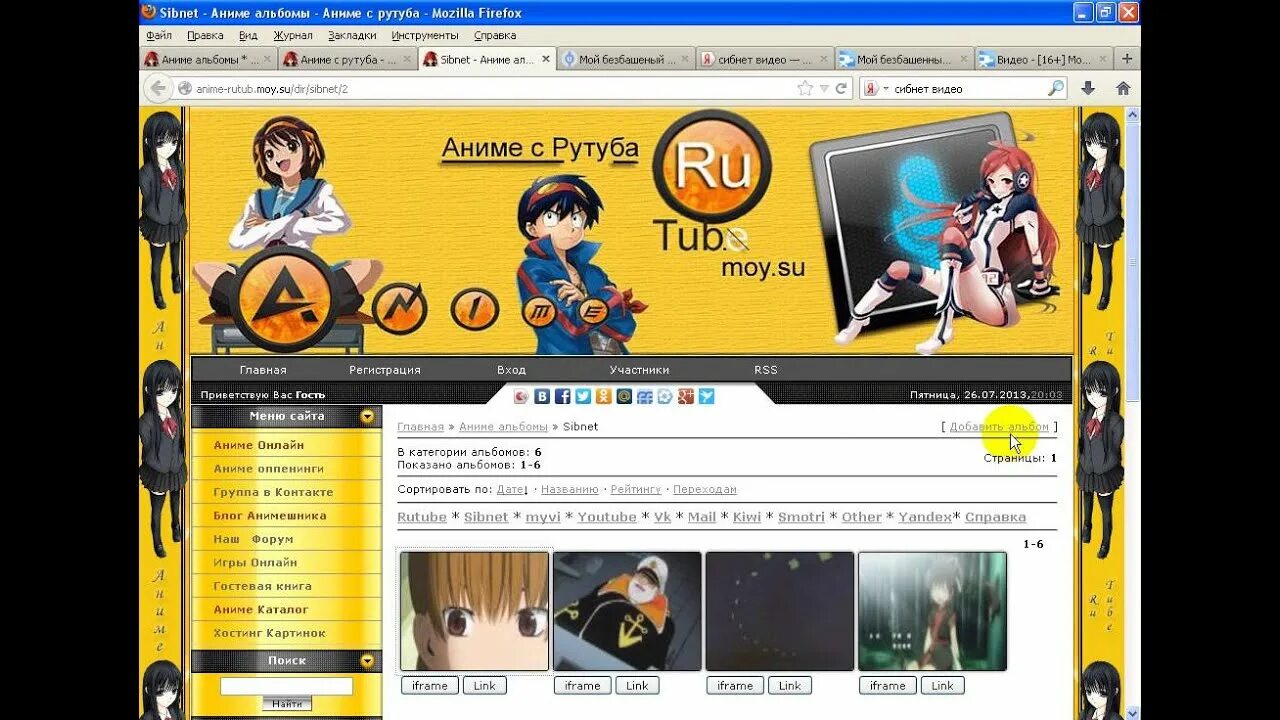Open the Downloads arrow icon
The image size is (1280, 720).
[1088, 88]
